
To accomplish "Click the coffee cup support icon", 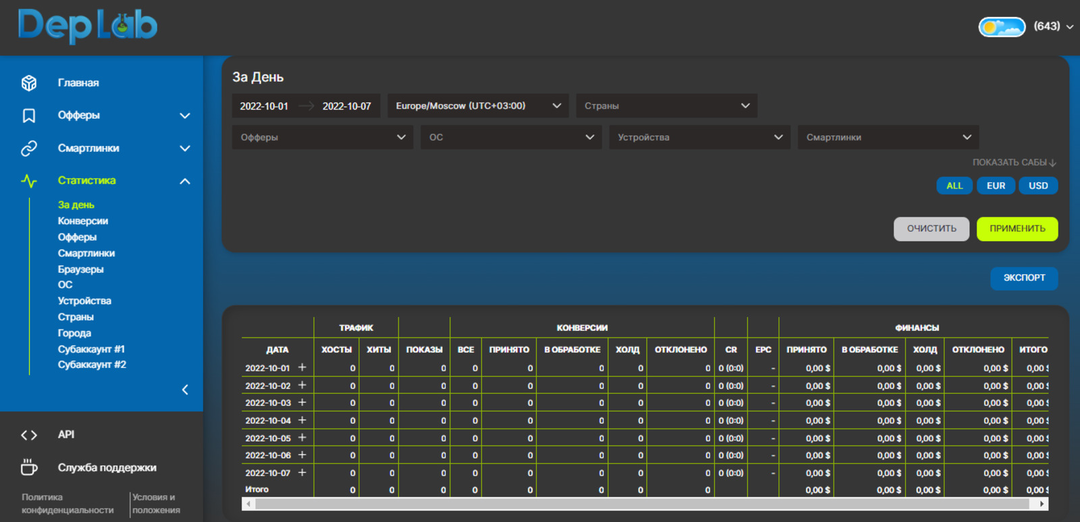I will click(30, 467).
